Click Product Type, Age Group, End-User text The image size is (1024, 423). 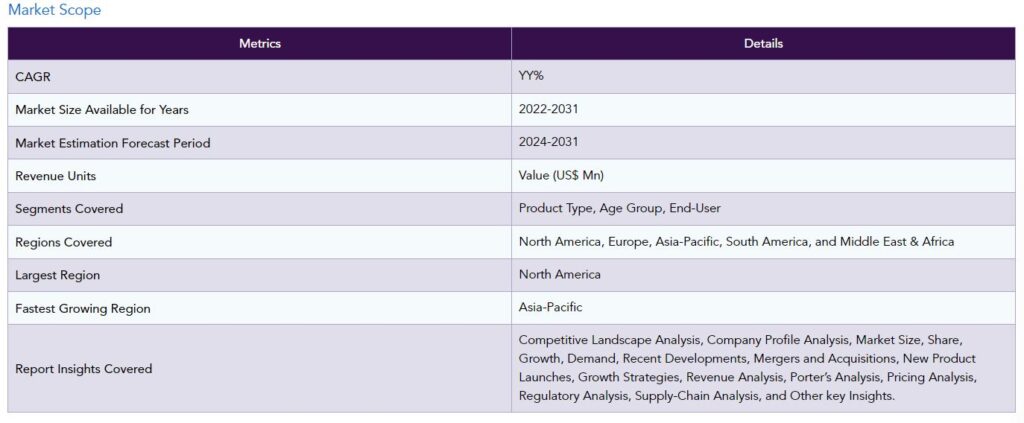point(619,209)
